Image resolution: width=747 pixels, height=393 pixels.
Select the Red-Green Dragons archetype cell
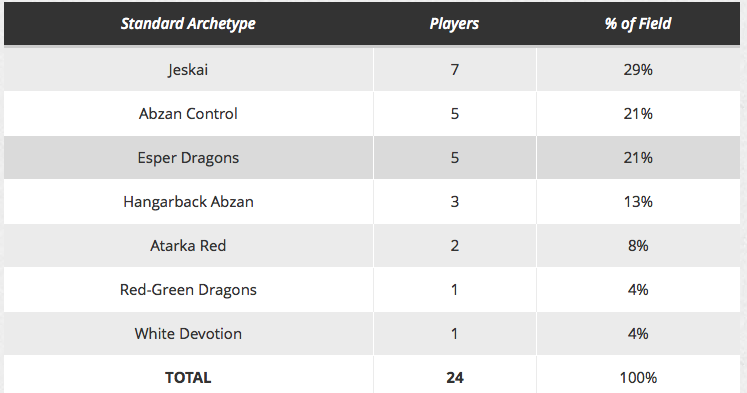(x=188, y=290)
